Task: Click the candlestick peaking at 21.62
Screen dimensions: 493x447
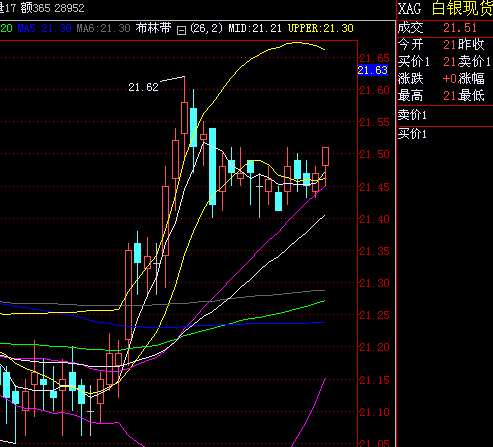Action: (x=184, y=118)
